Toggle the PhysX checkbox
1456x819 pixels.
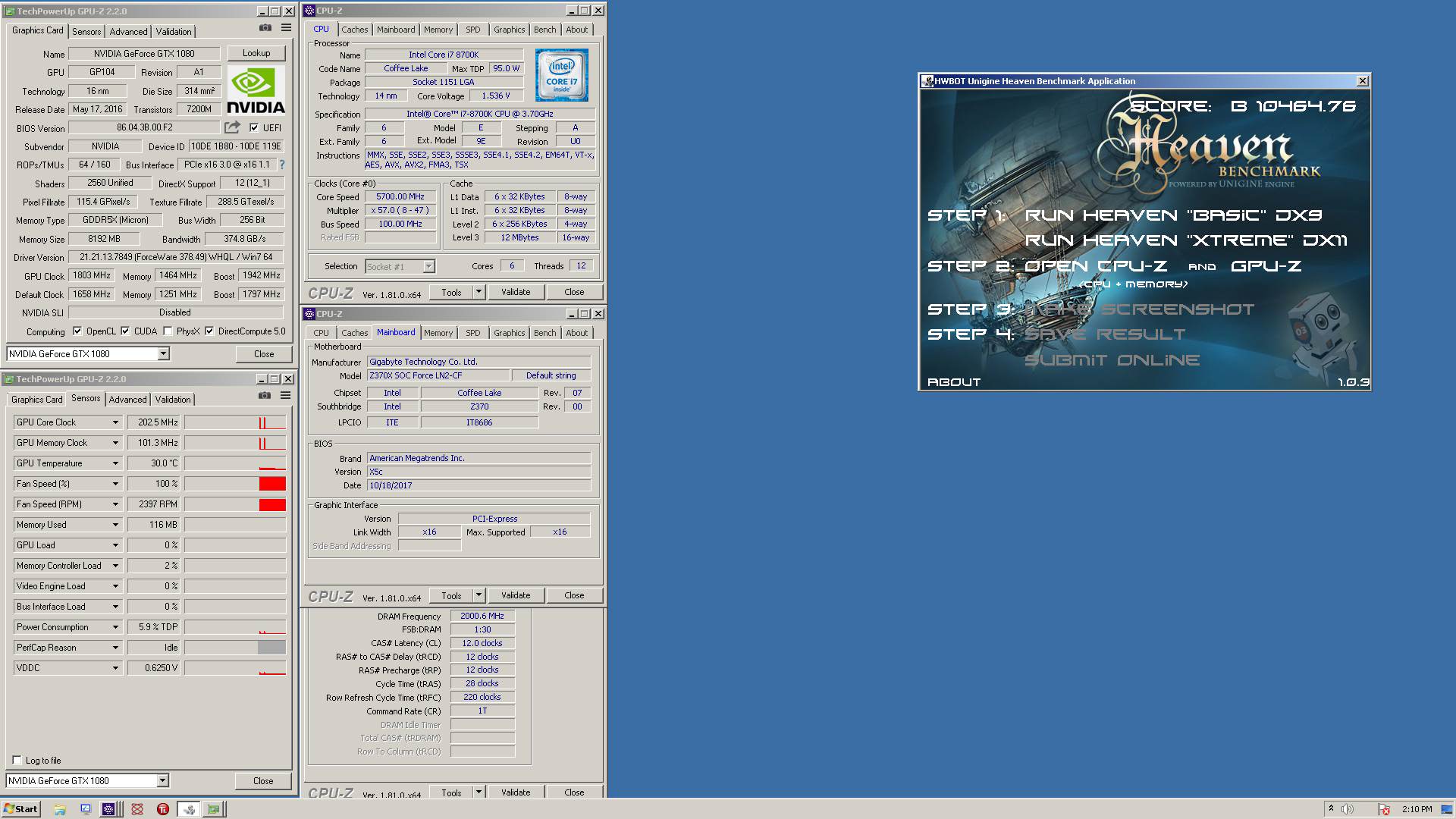coord(167,331)
